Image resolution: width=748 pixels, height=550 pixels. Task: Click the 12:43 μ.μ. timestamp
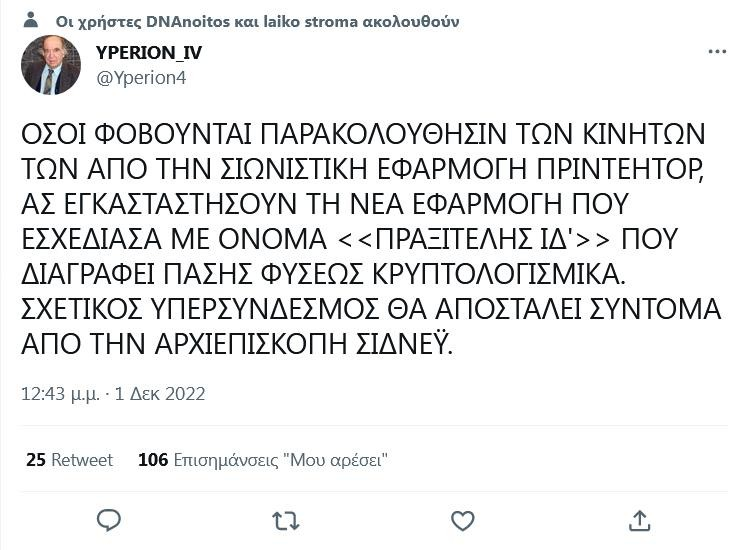tap(59, 394)
